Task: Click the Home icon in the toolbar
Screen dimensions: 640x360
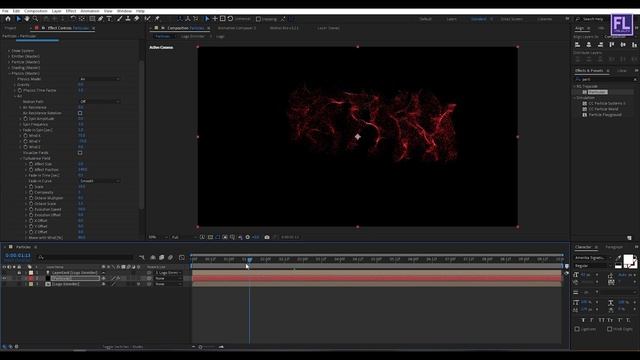Action: click(x=8, y=19)
